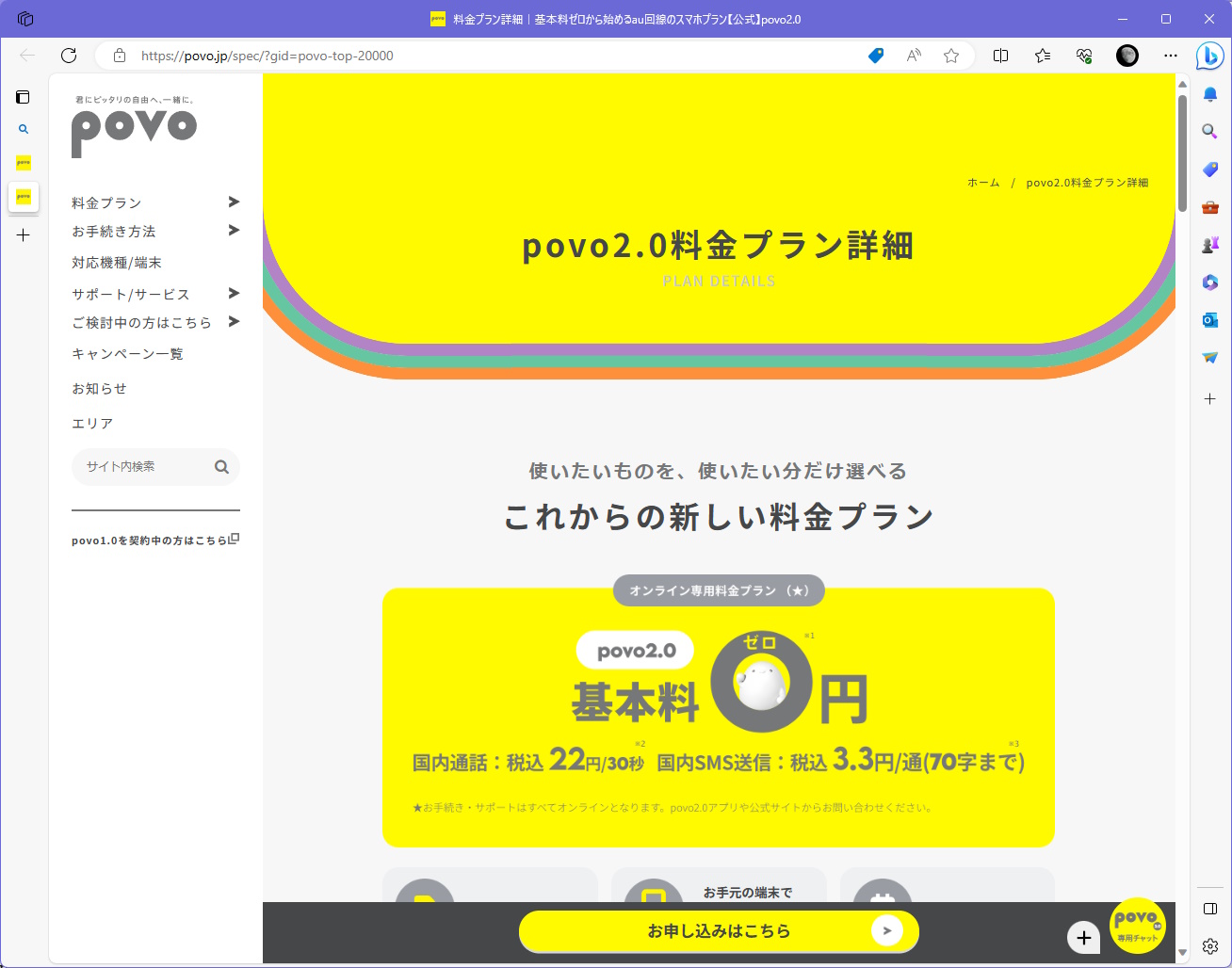
Task: Open the povo1.0を契約中の方はこちら link
Action: (x=151, y=540)
